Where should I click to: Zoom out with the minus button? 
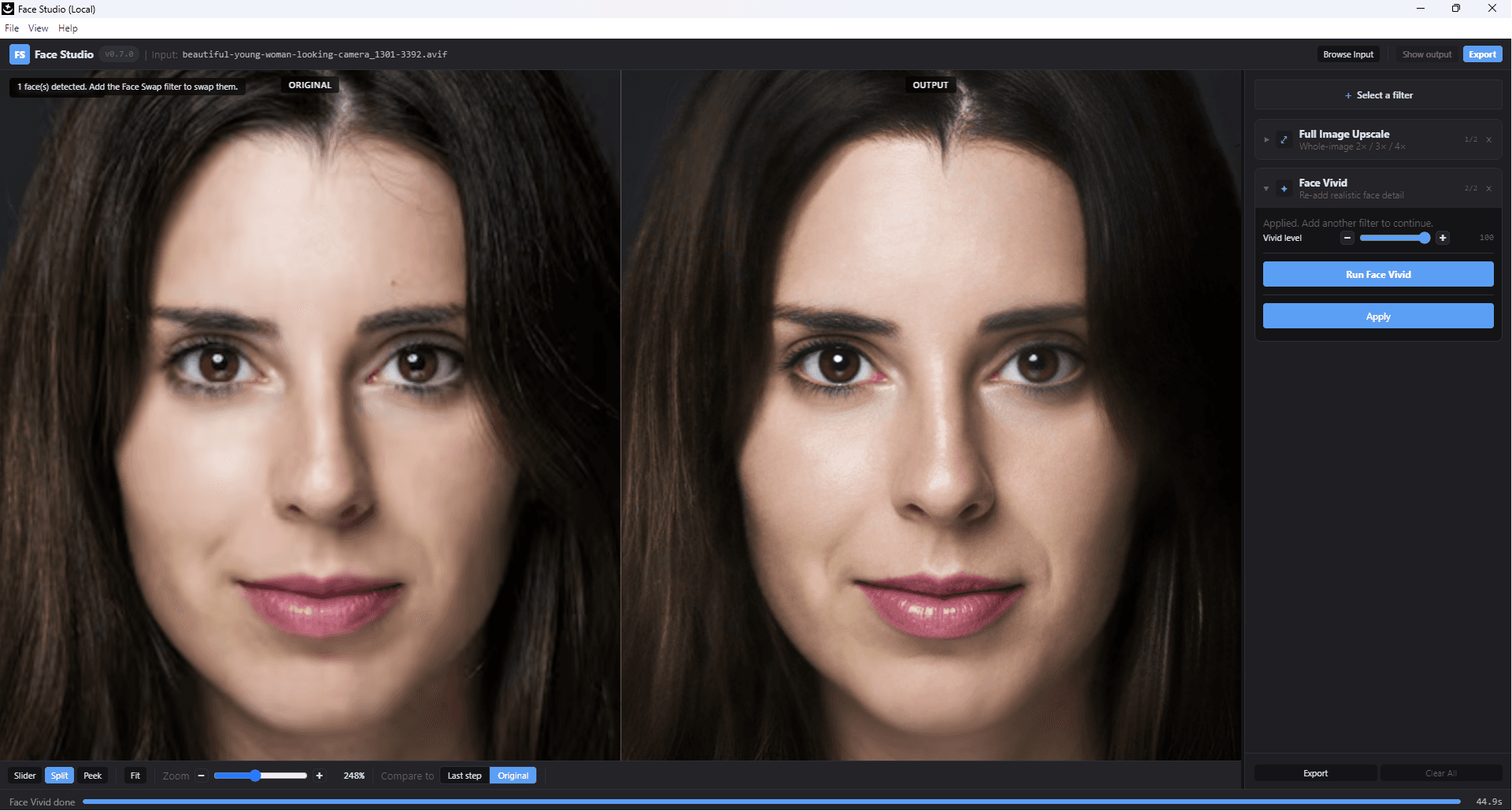coord(202,776)
